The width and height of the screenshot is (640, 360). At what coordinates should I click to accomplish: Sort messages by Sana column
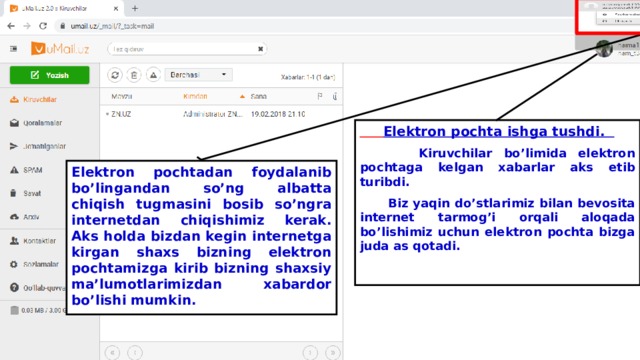tap(258, 96)
